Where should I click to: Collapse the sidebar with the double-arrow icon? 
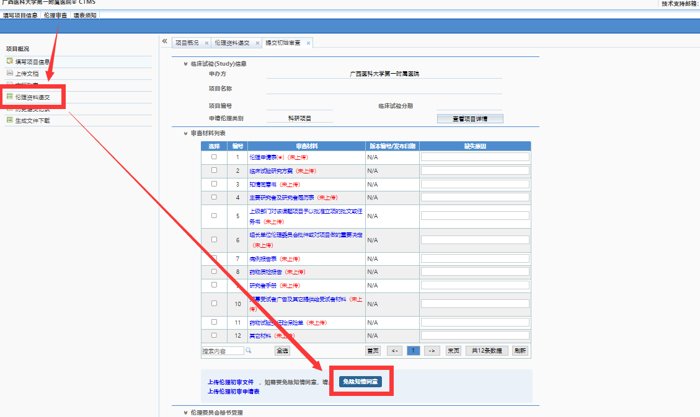point(164,42)
